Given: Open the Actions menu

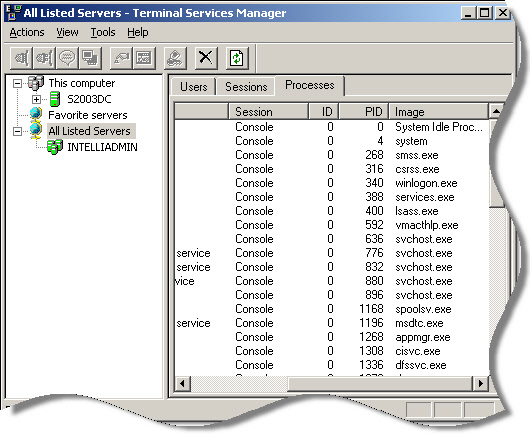Looking at the screenshot, I should click(x=27, y=32).
